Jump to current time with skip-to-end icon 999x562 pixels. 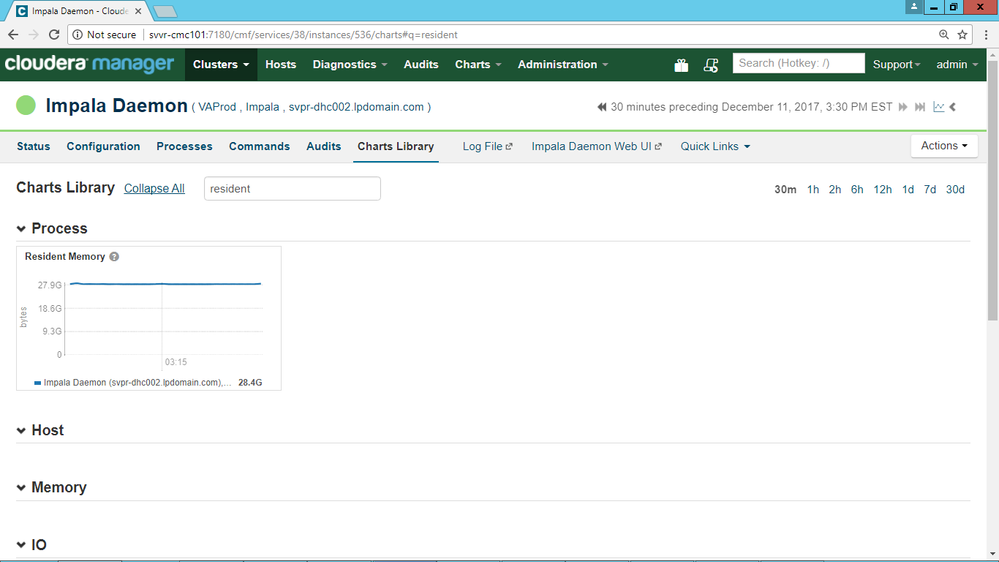(920, 107)
